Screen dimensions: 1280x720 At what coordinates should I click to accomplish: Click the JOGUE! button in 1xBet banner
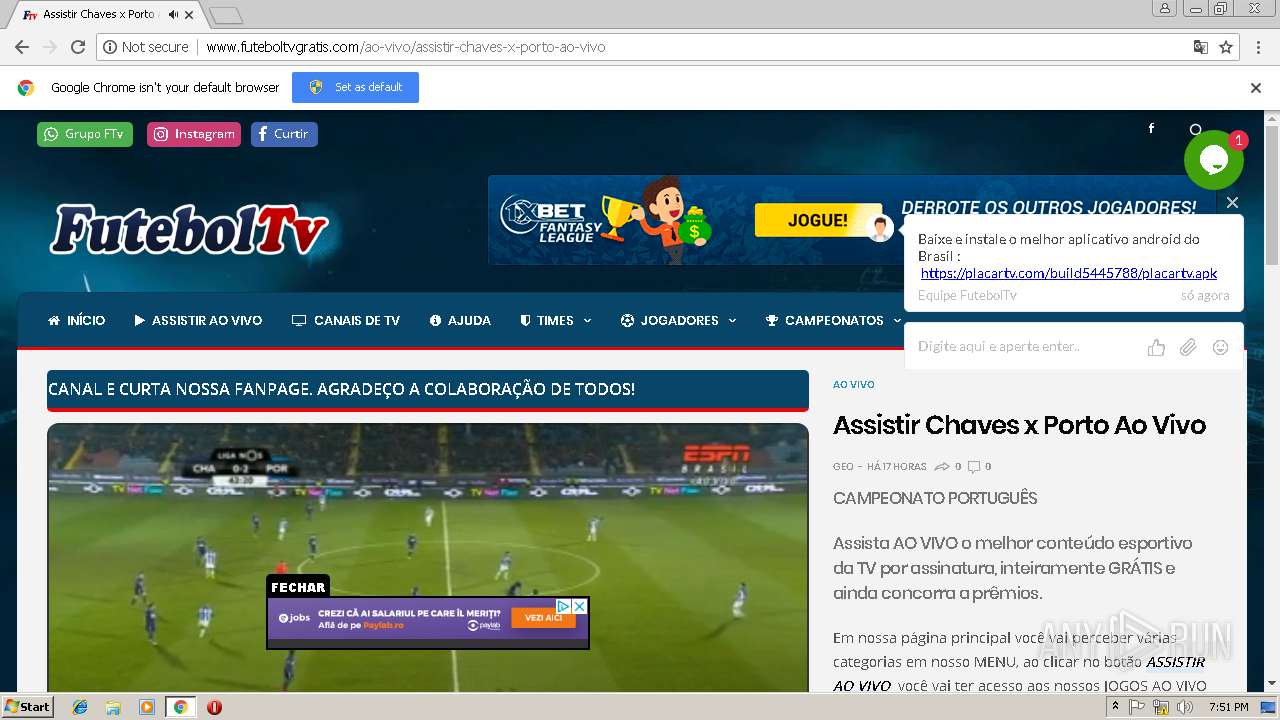(x=818, y=220)
